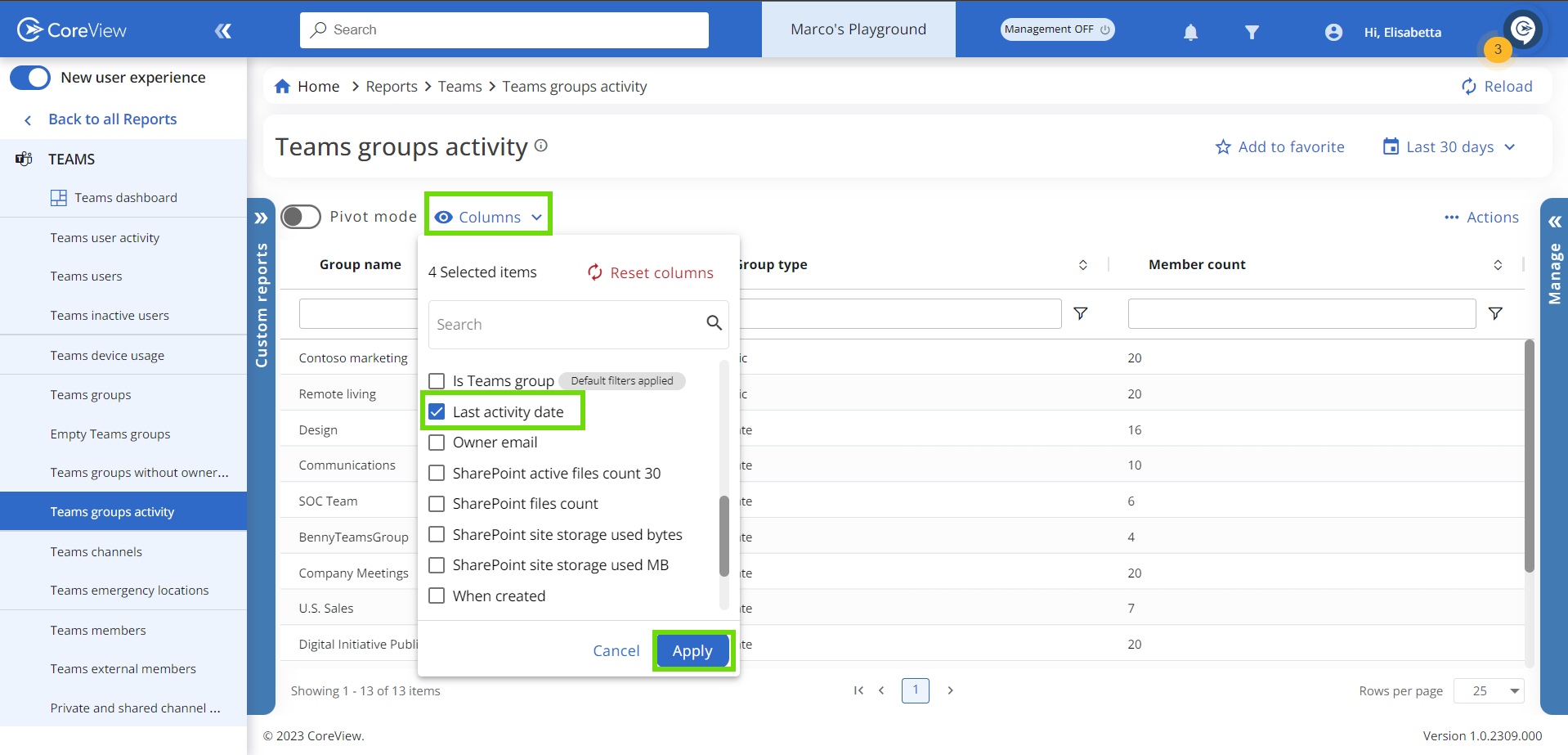Viewport: 1568px width, 755px height.
Task: Open the top bar filter funnel
Action: pos(1252,32)
